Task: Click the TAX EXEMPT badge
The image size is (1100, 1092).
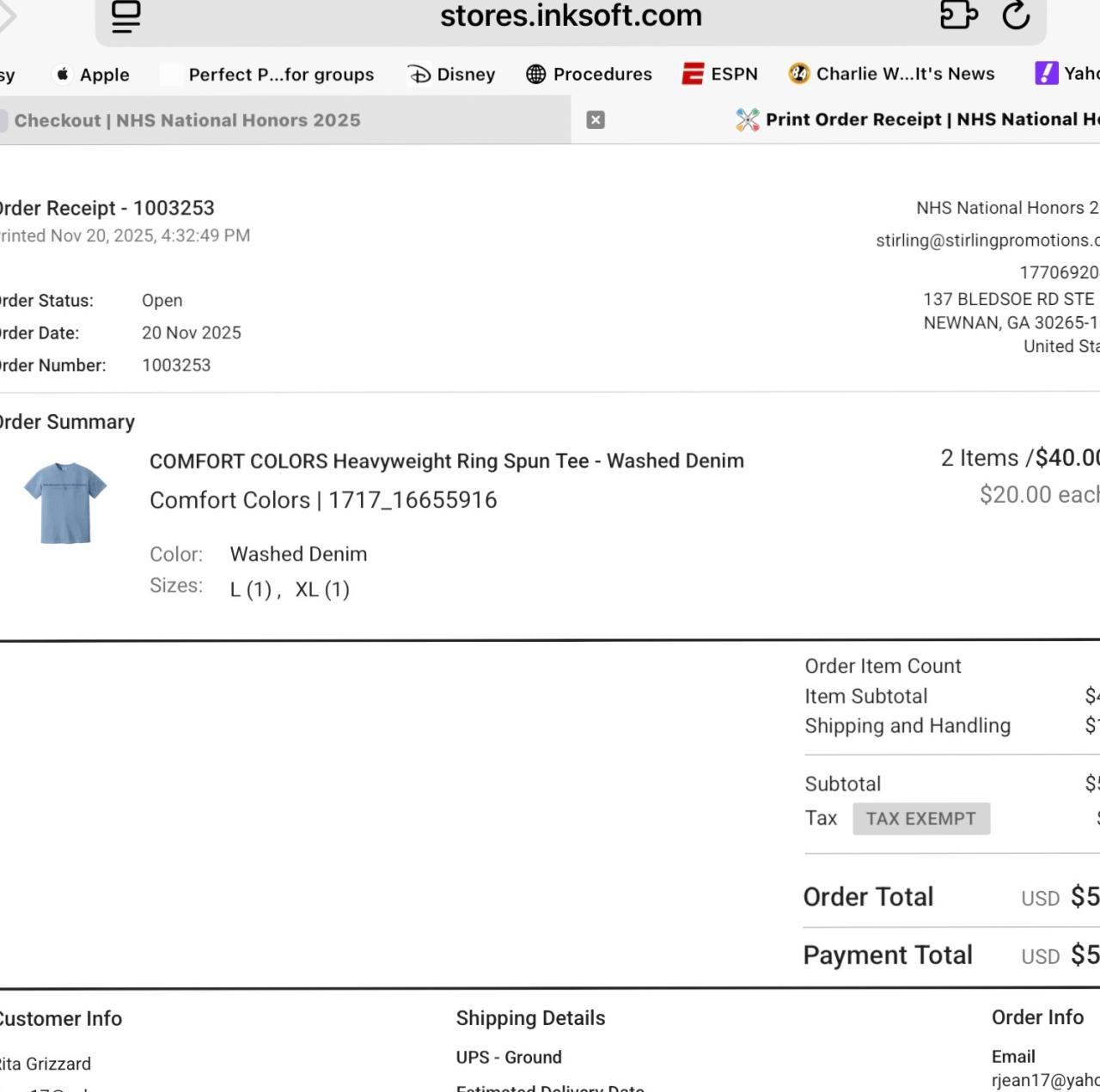Action: pos(921,819)
